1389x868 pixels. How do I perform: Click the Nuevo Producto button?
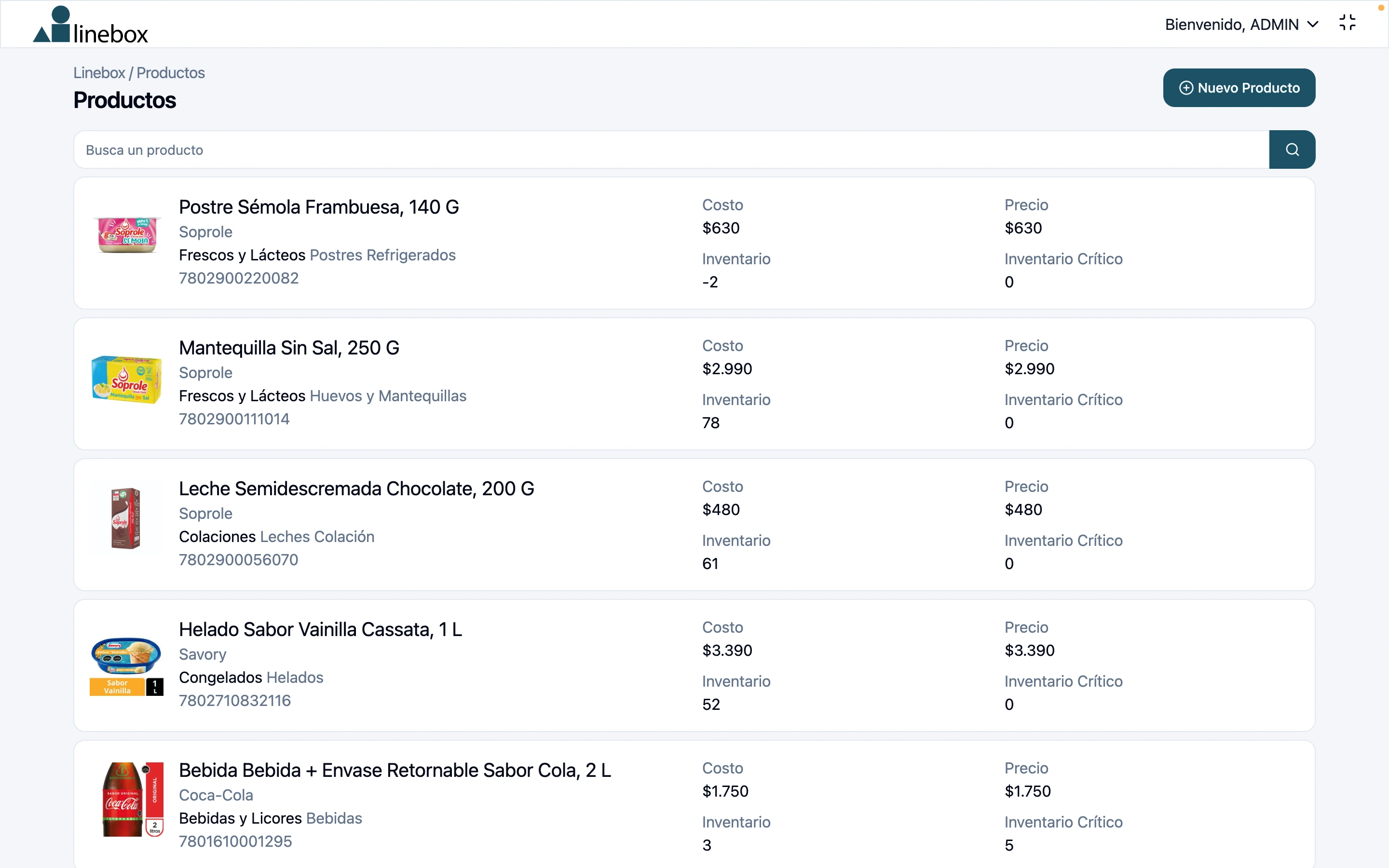(x=1239, y=88)
